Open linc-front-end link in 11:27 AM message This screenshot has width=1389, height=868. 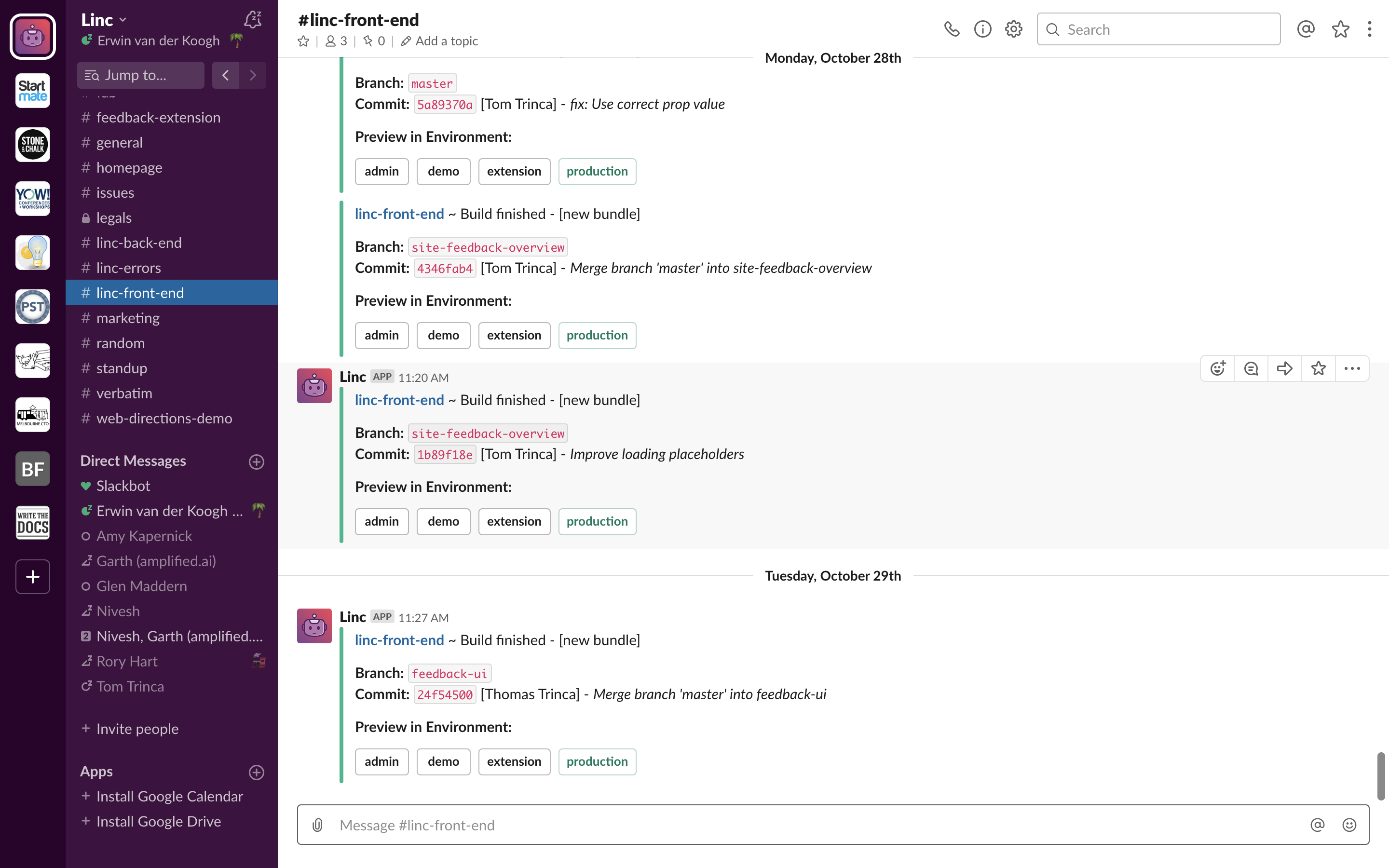pyautogui.click(x=399, y=640)
